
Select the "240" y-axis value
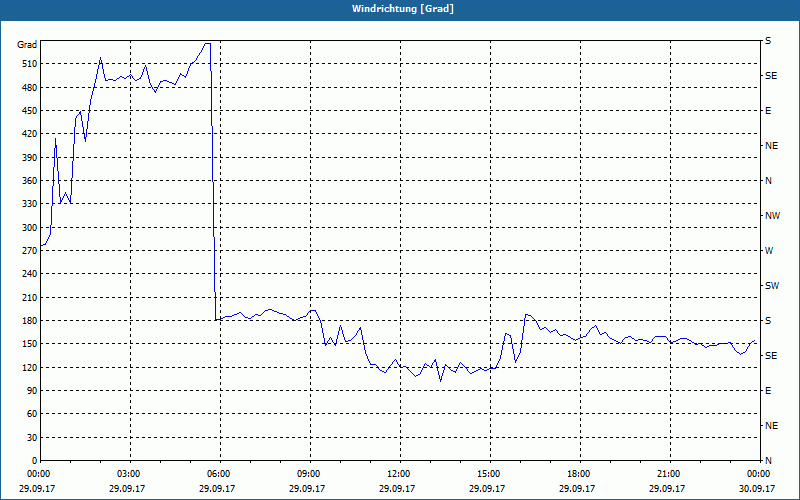(30, 273)
